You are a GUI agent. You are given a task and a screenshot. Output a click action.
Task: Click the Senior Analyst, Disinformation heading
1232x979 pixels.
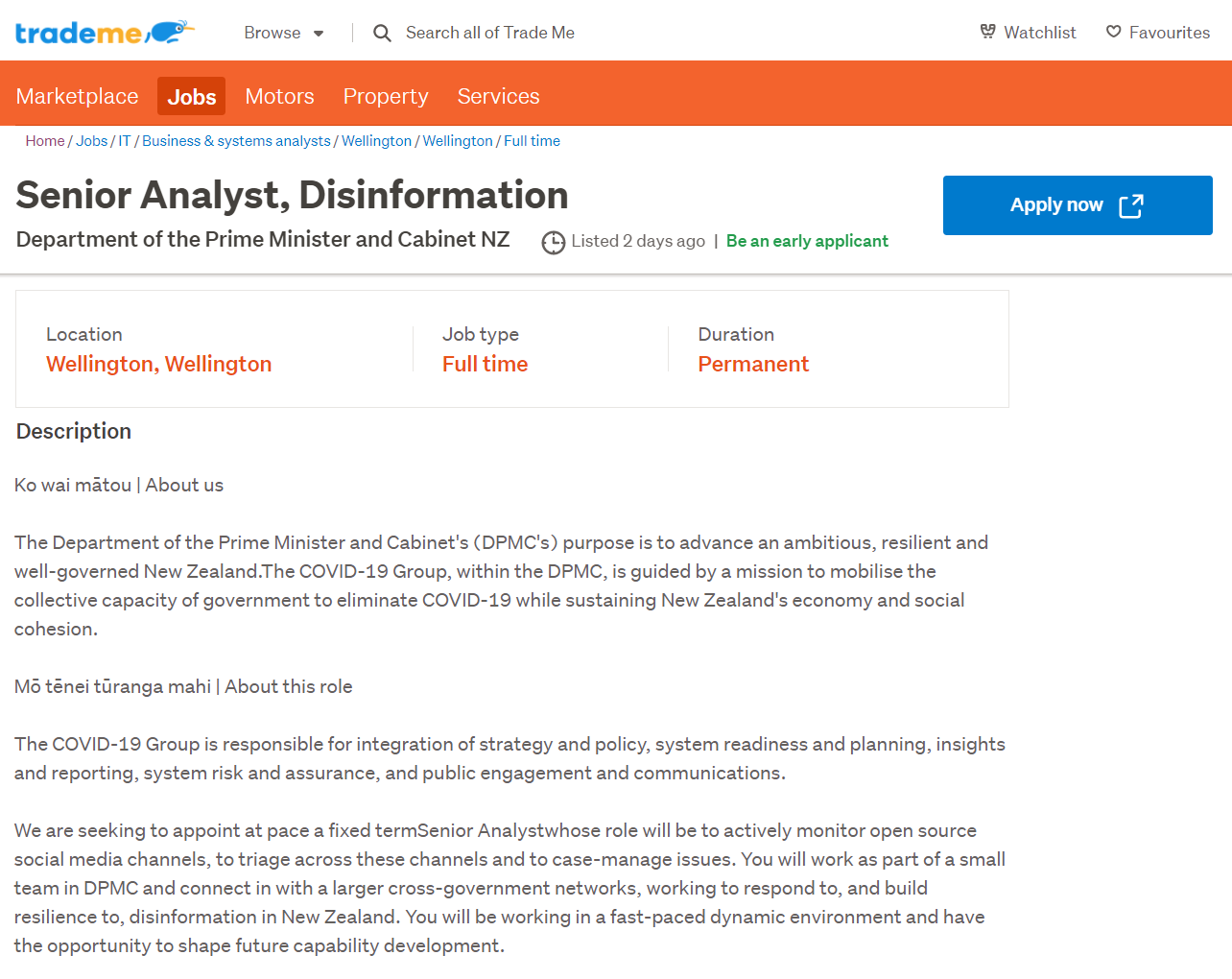click(x=293, y=195)
